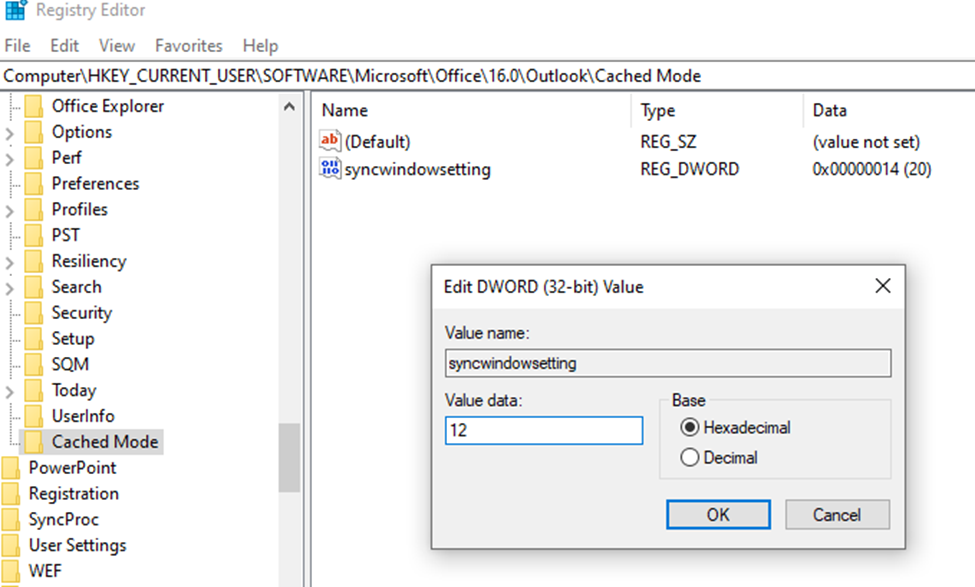Select the WEF folder icon
975x587 pixels.
(x=11, y=571)
